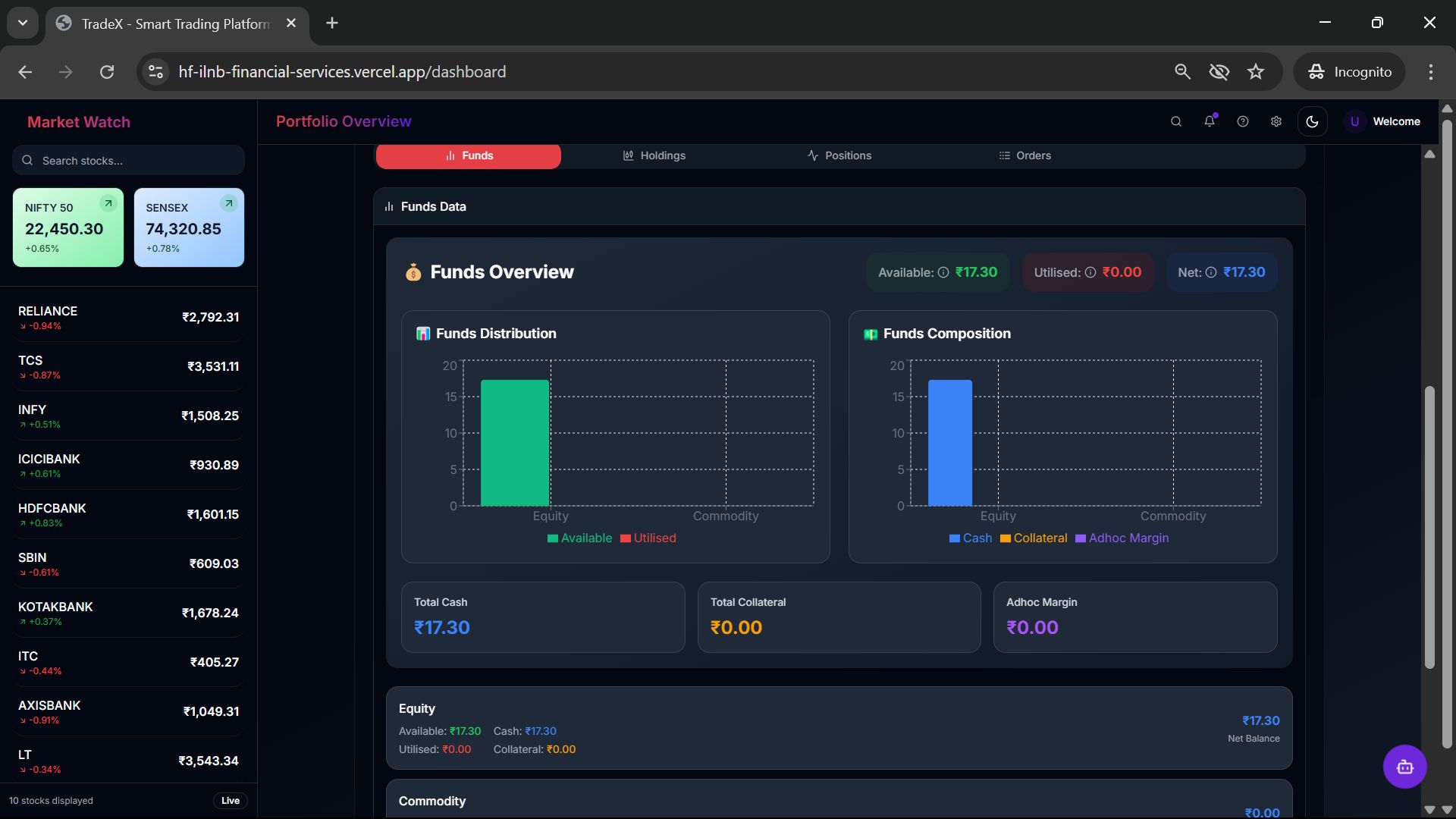Toggle dark mode with the moon button

pos(1313,121)
